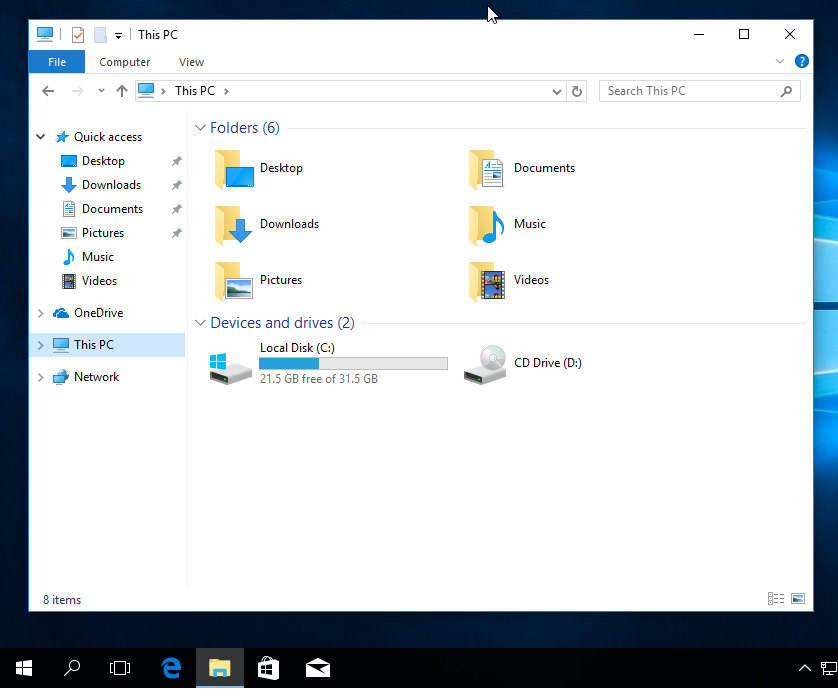Open the File menu tab
Viewport: 838px width, 697px height.
coord(57,62)
